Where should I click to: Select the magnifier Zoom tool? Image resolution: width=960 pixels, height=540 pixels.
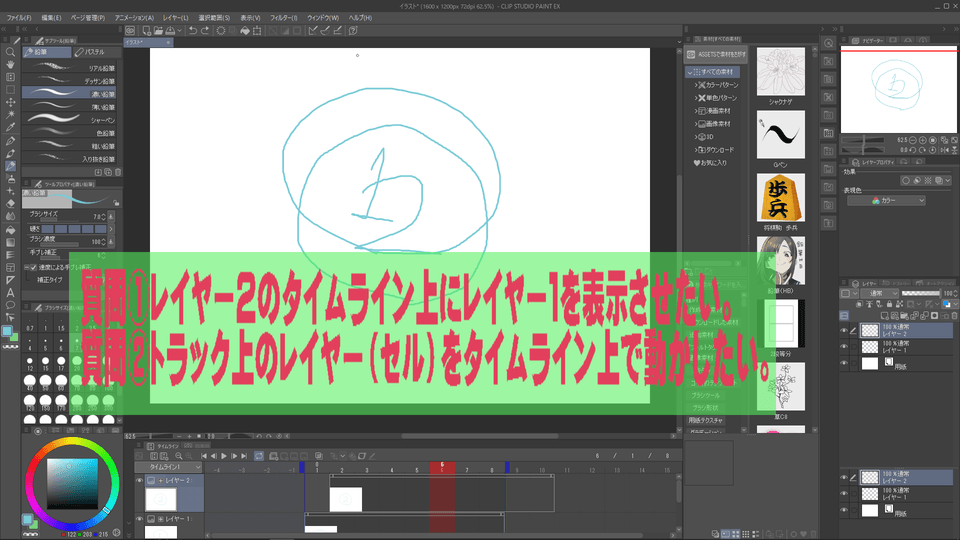coord(10,51)
